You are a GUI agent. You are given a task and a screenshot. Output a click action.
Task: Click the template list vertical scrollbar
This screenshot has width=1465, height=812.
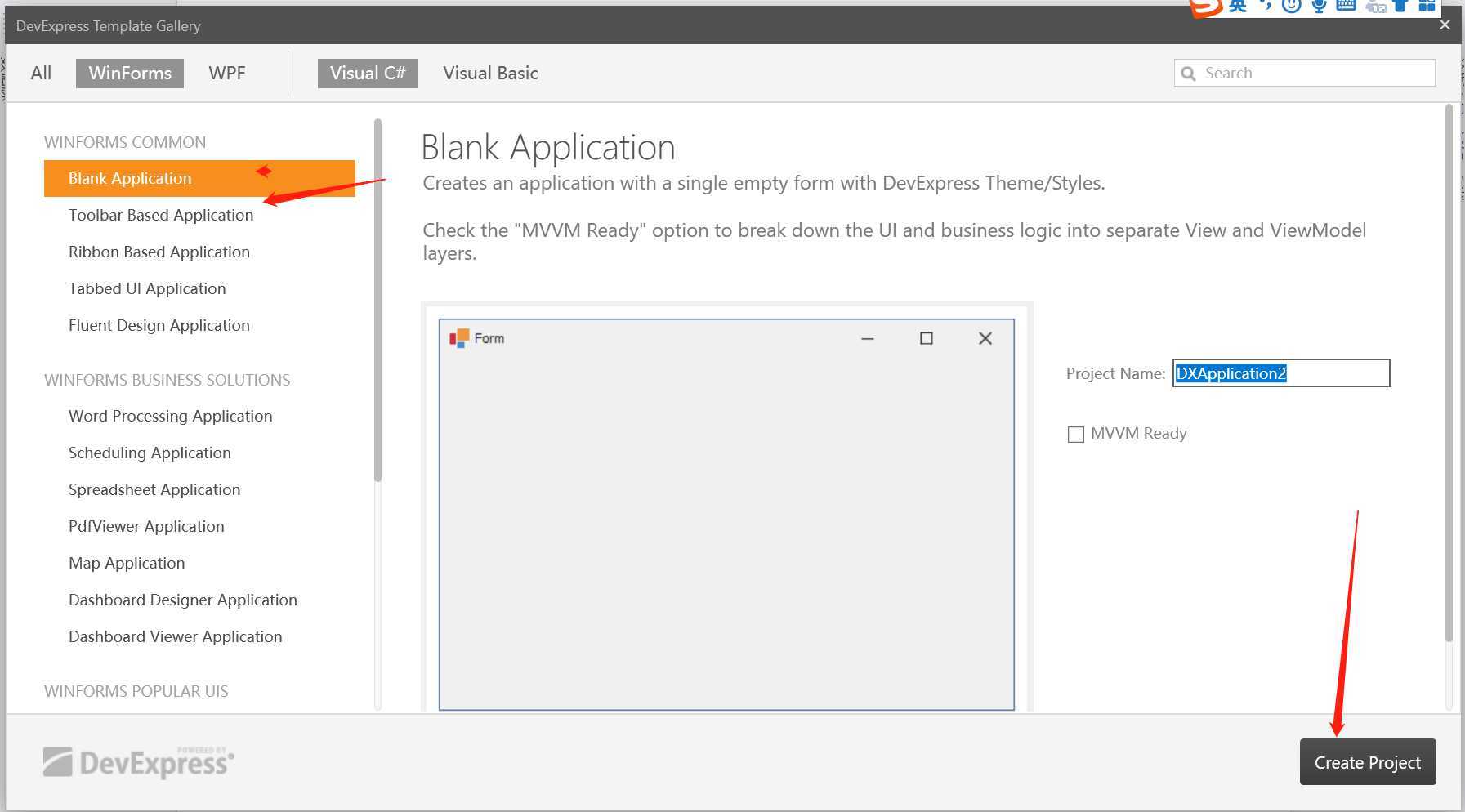pos(377,301)
